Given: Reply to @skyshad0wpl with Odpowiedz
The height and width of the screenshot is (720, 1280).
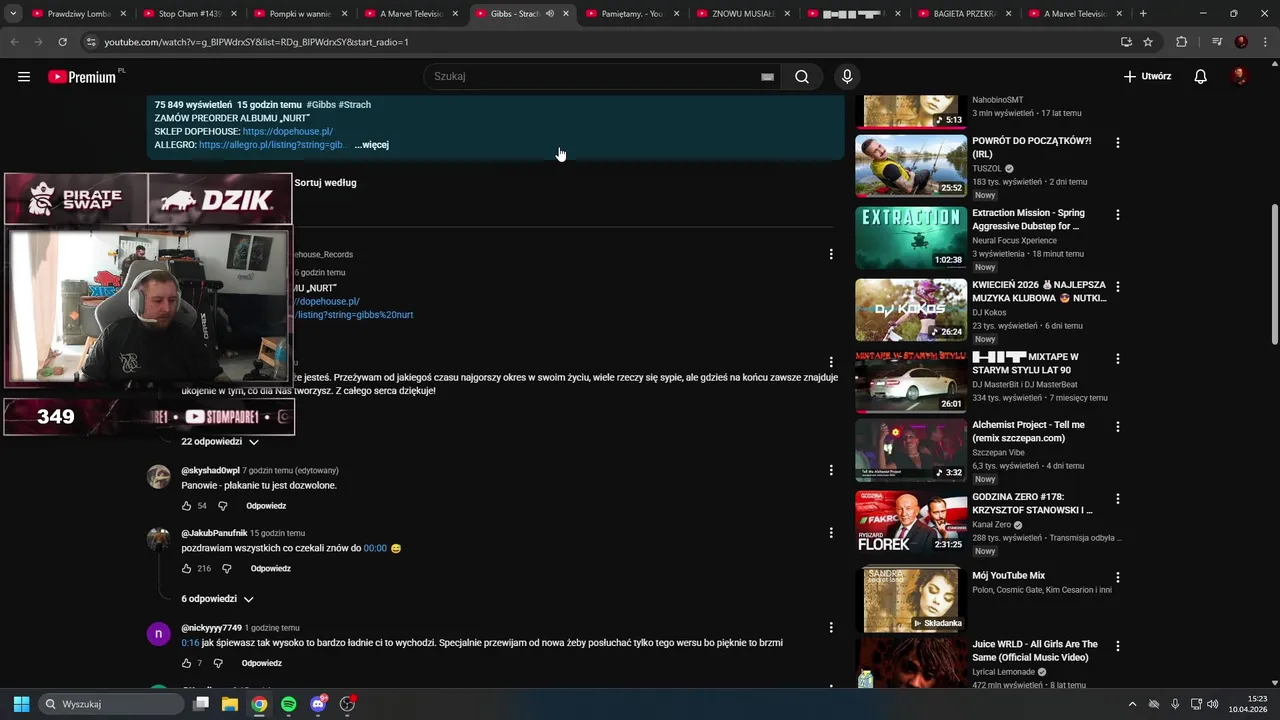Looking at the screenshot, I should pyautogui.click(x=266, y=506).
